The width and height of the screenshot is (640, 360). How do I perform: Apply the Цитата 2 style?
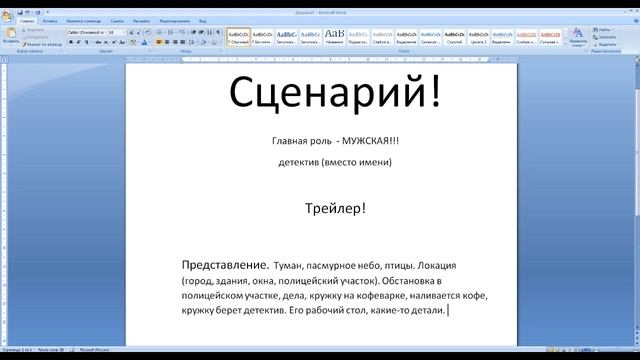tap(478, 37)
